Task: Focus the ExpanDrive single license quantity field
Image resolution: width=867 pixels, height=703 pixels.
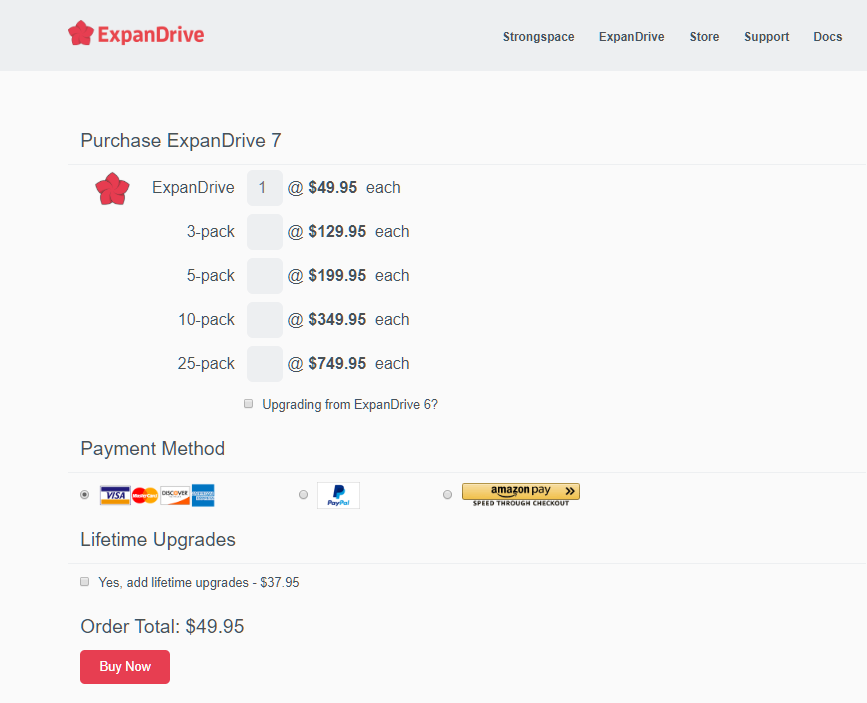Action: click(x=265, y=188)
